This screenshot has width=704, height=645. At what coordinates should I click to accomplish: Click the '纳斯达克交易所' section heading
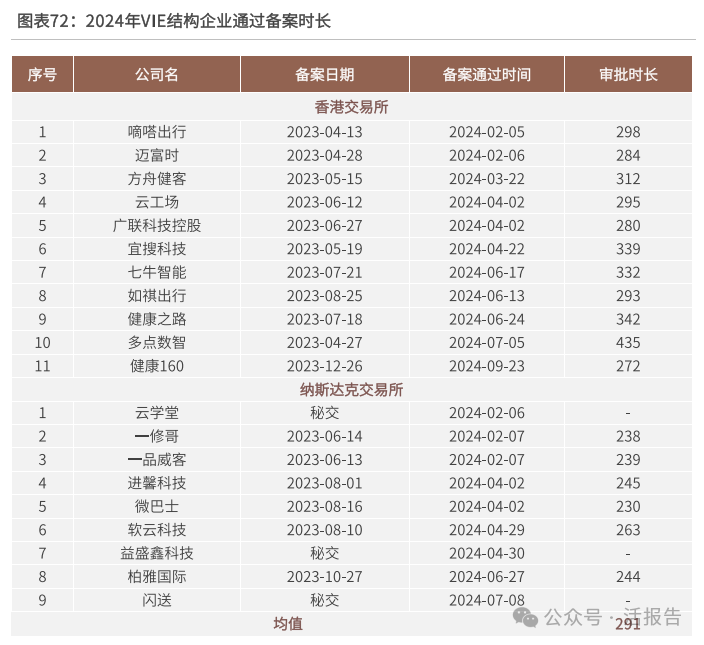[x=352, y=390]
